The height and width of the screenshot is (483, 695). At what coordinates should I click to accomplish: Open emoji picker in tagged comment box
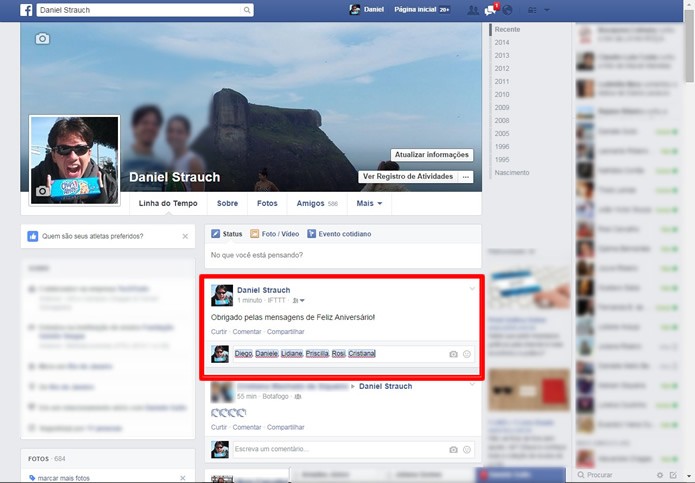467,354
